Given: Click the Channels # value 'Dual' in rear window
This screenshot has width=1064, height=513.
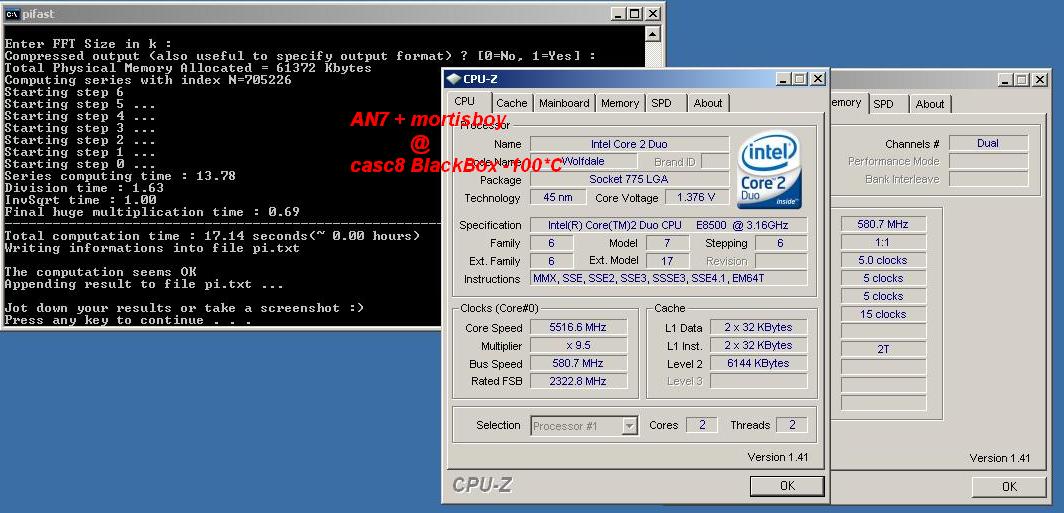Looking at the screenshot, I should point(988,143).
